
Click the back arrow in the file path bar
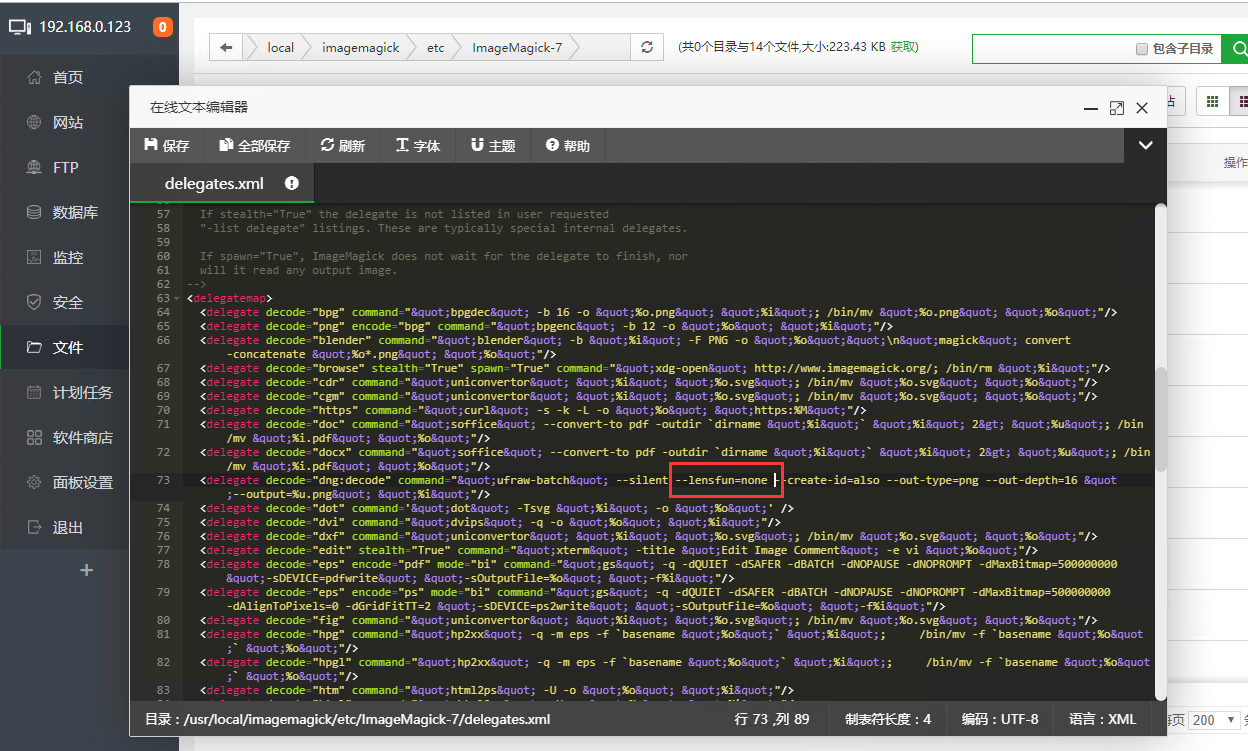point(227,47)
